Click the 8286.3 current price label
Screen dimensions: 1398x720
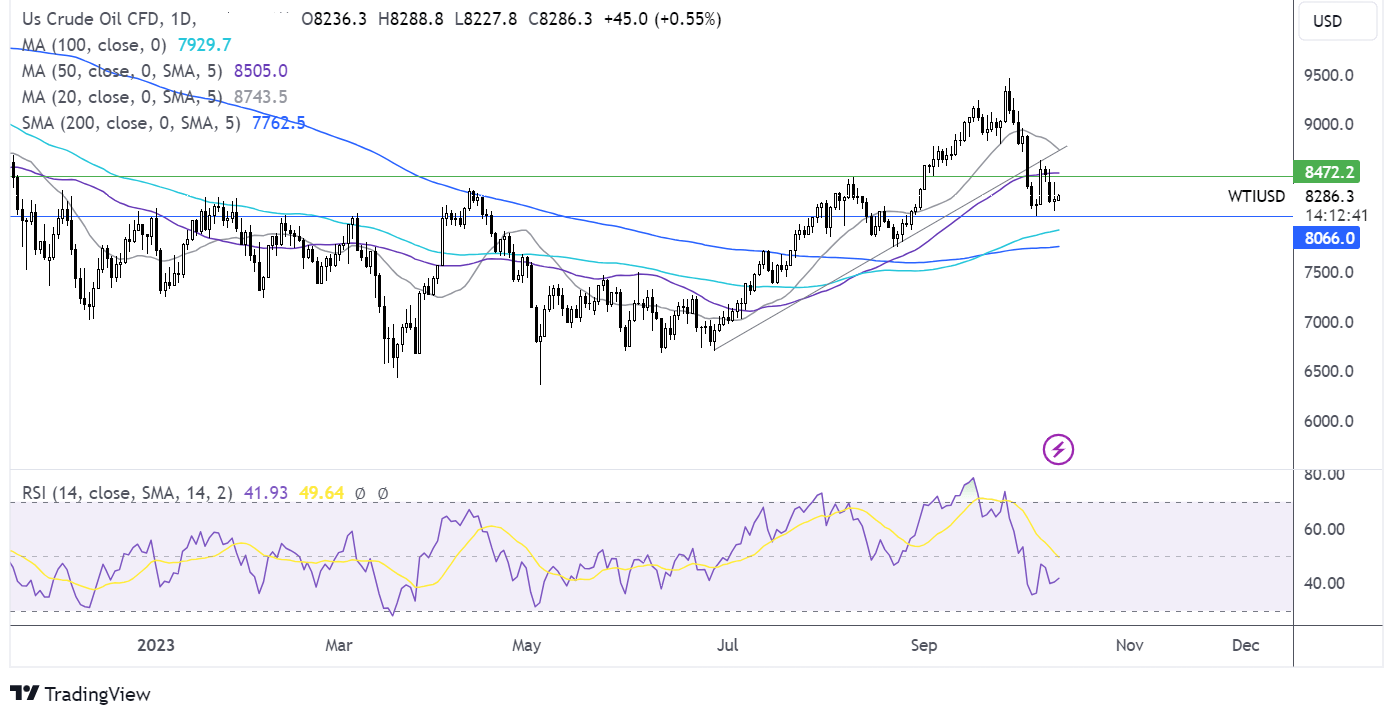[1330, 197]
